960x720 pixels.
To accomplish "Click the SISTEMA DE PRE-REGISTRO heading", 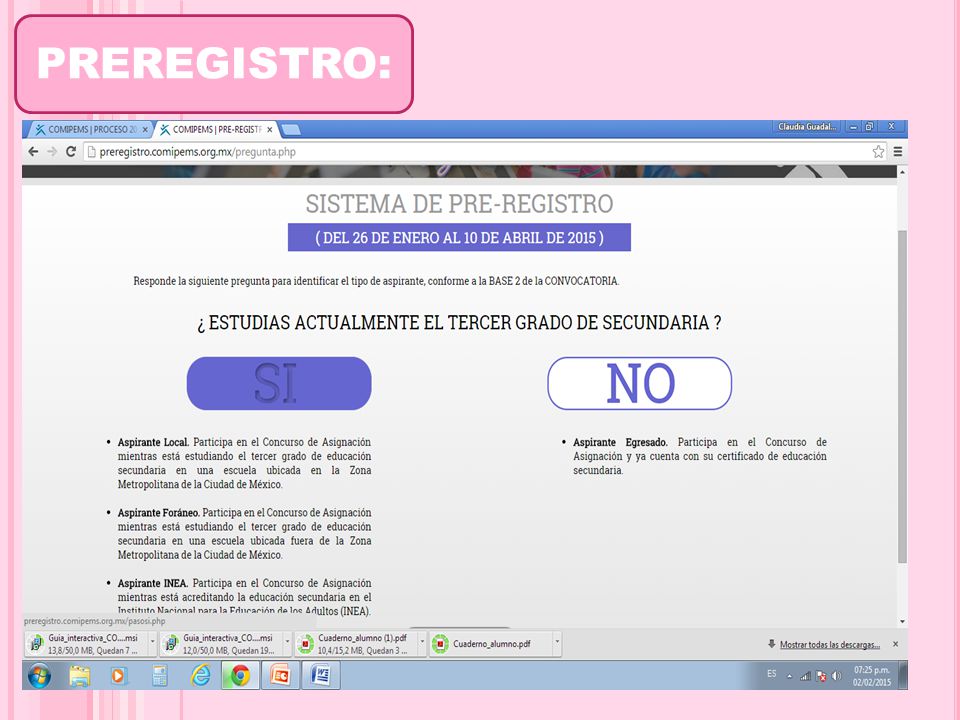I will (459, 204).
